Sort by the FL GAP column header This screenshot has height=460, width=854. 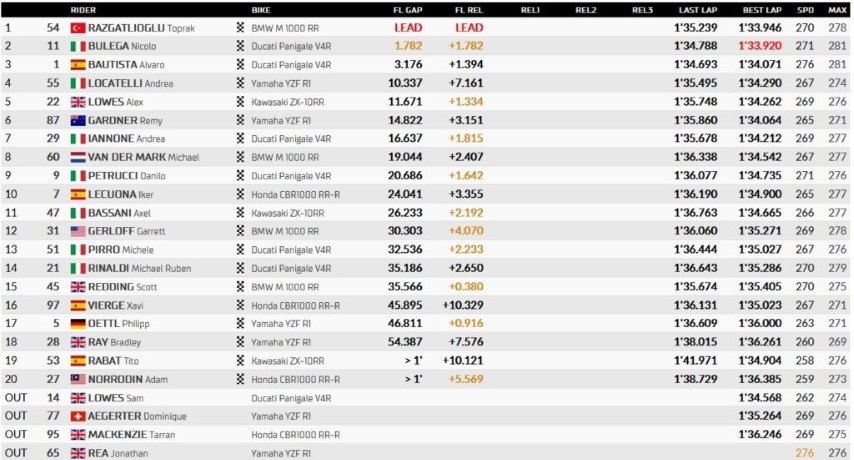click(407, 10)
